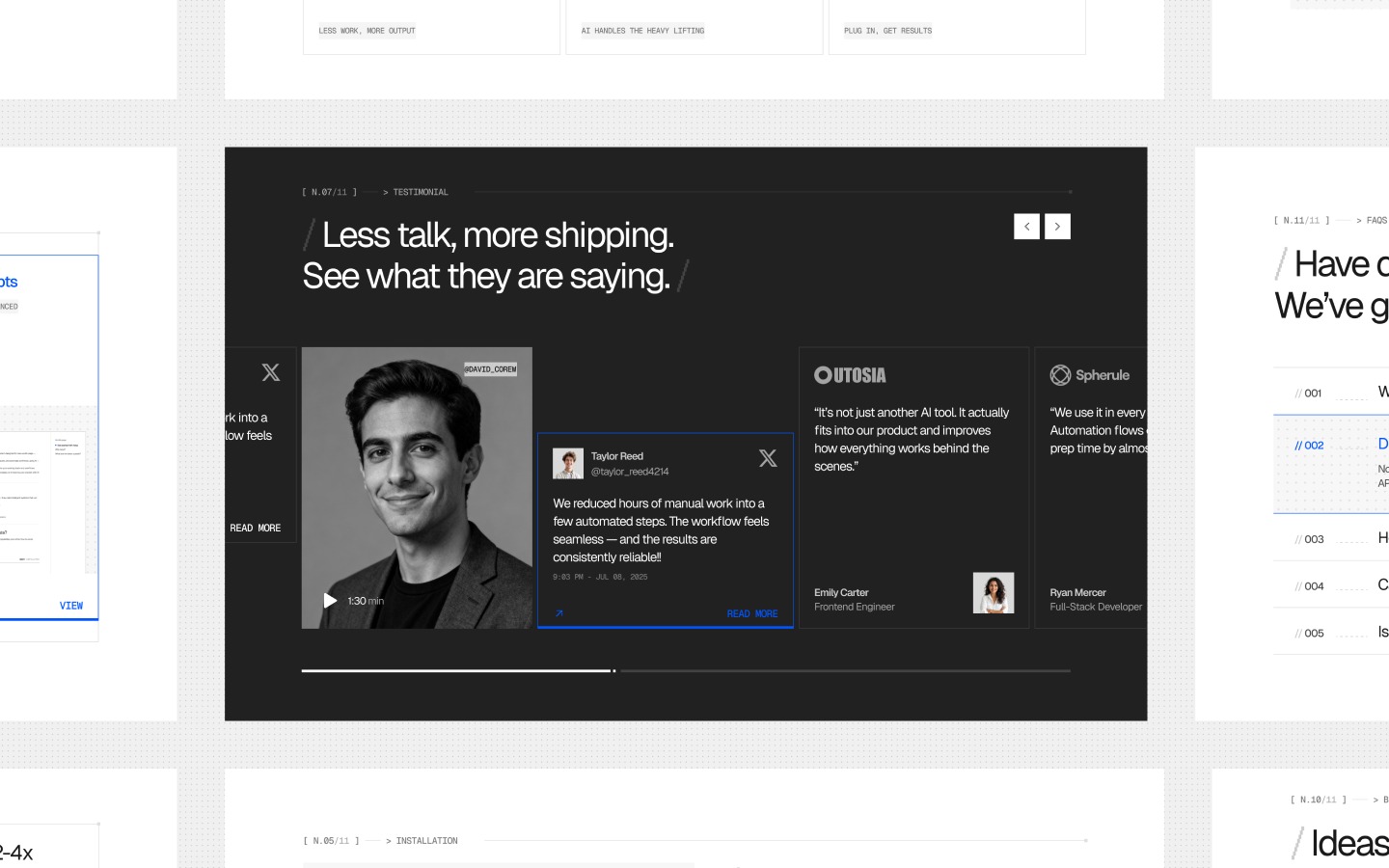Click the PLUG IN, GET RESULTS tag
Viewport: 1389px width, 868px height.
pyautogui.click(x=888, y=31)
